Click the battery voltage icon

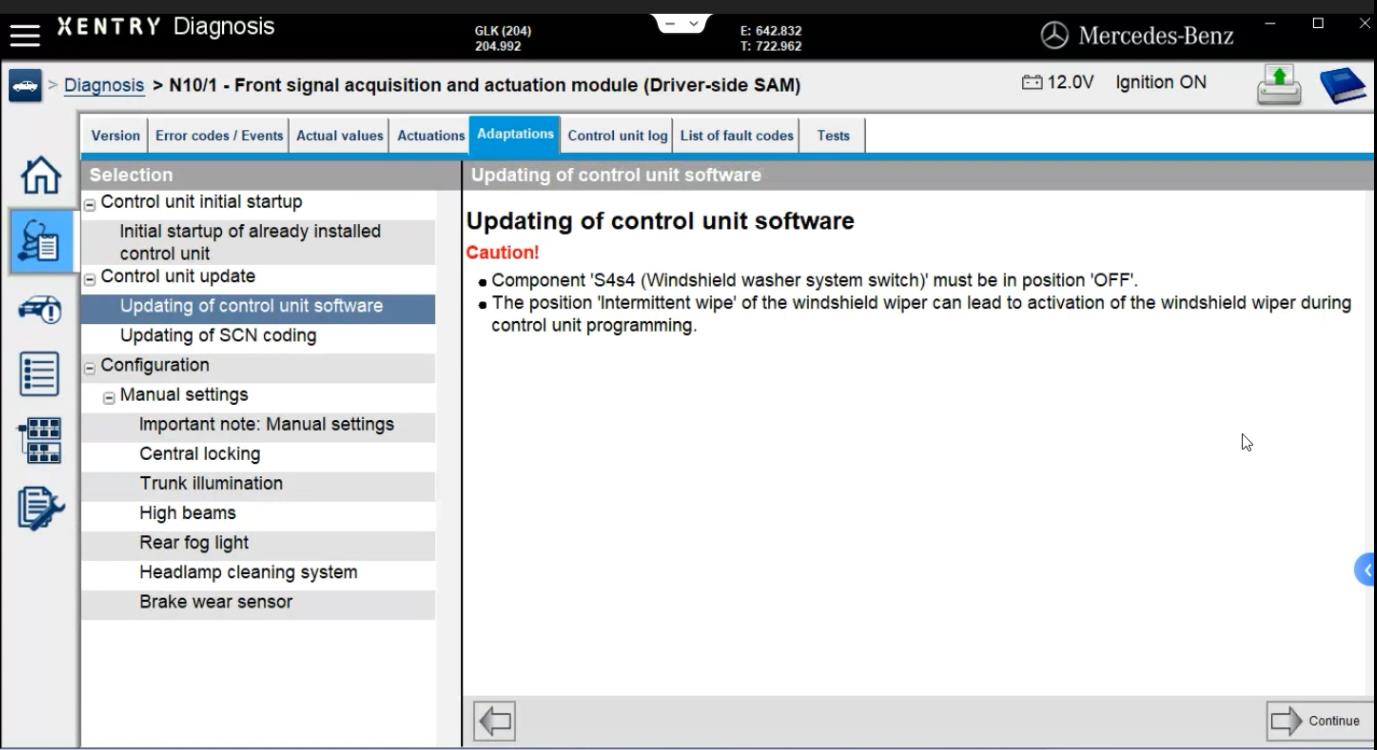pos(1032,83)
